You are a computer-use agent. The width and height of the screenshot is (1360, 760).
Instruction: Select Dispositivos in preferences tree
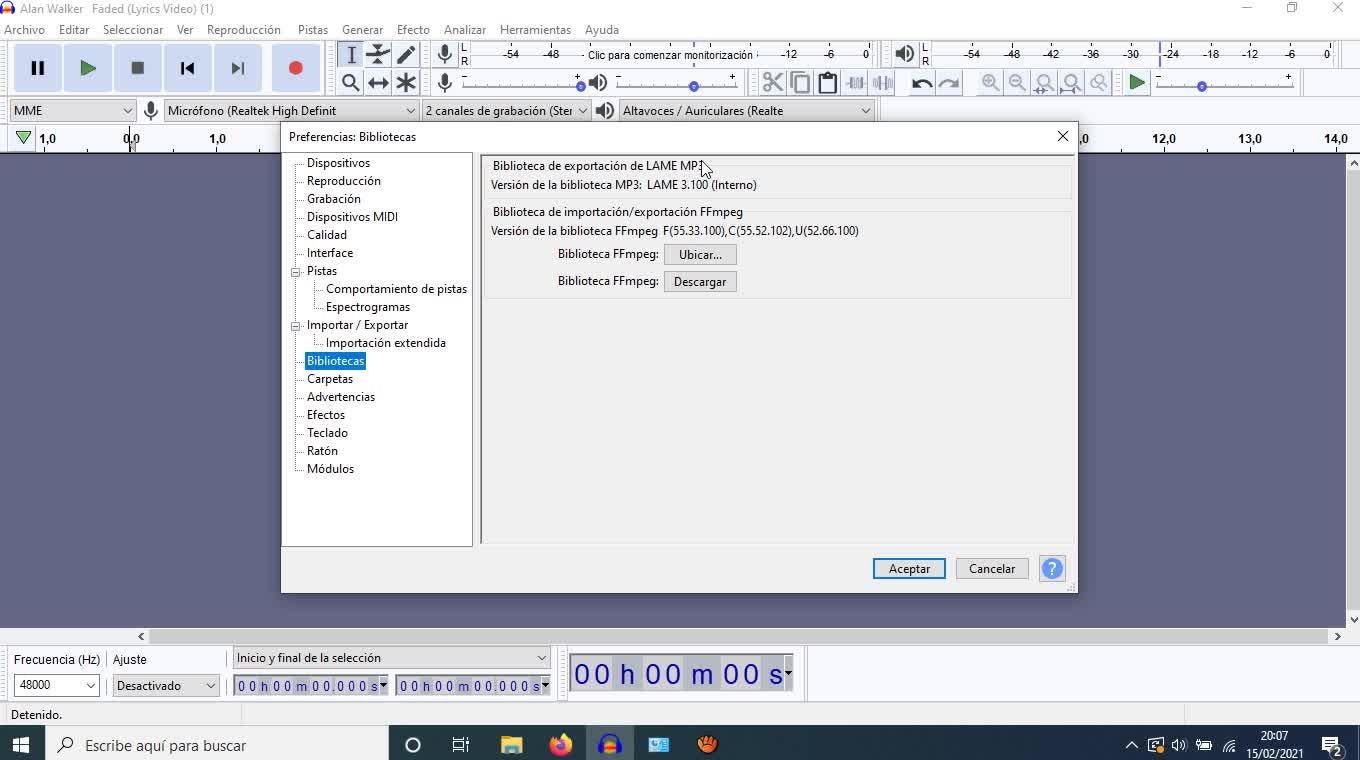[338, 163]
